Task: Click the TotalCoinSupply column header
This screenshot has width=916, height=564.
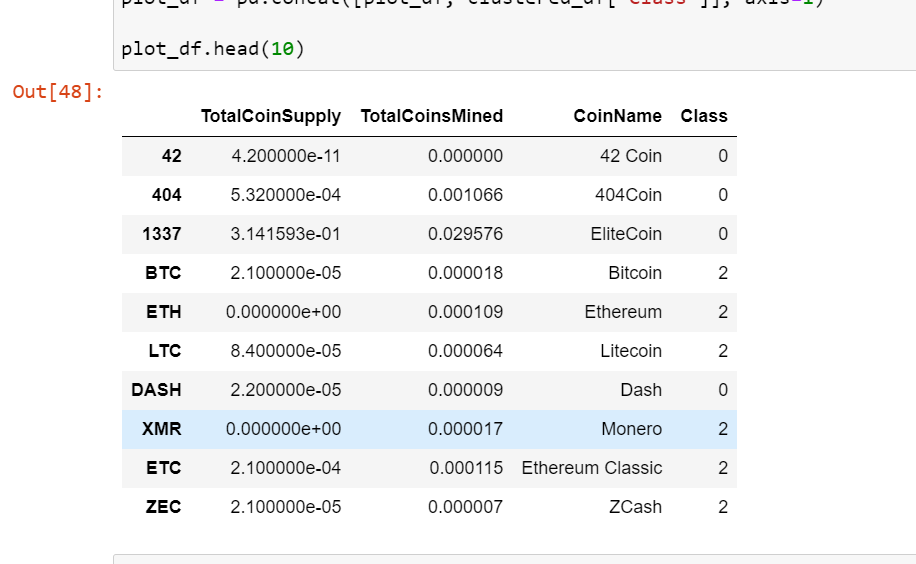Action: pyautogui.click(x=270, y=116)
